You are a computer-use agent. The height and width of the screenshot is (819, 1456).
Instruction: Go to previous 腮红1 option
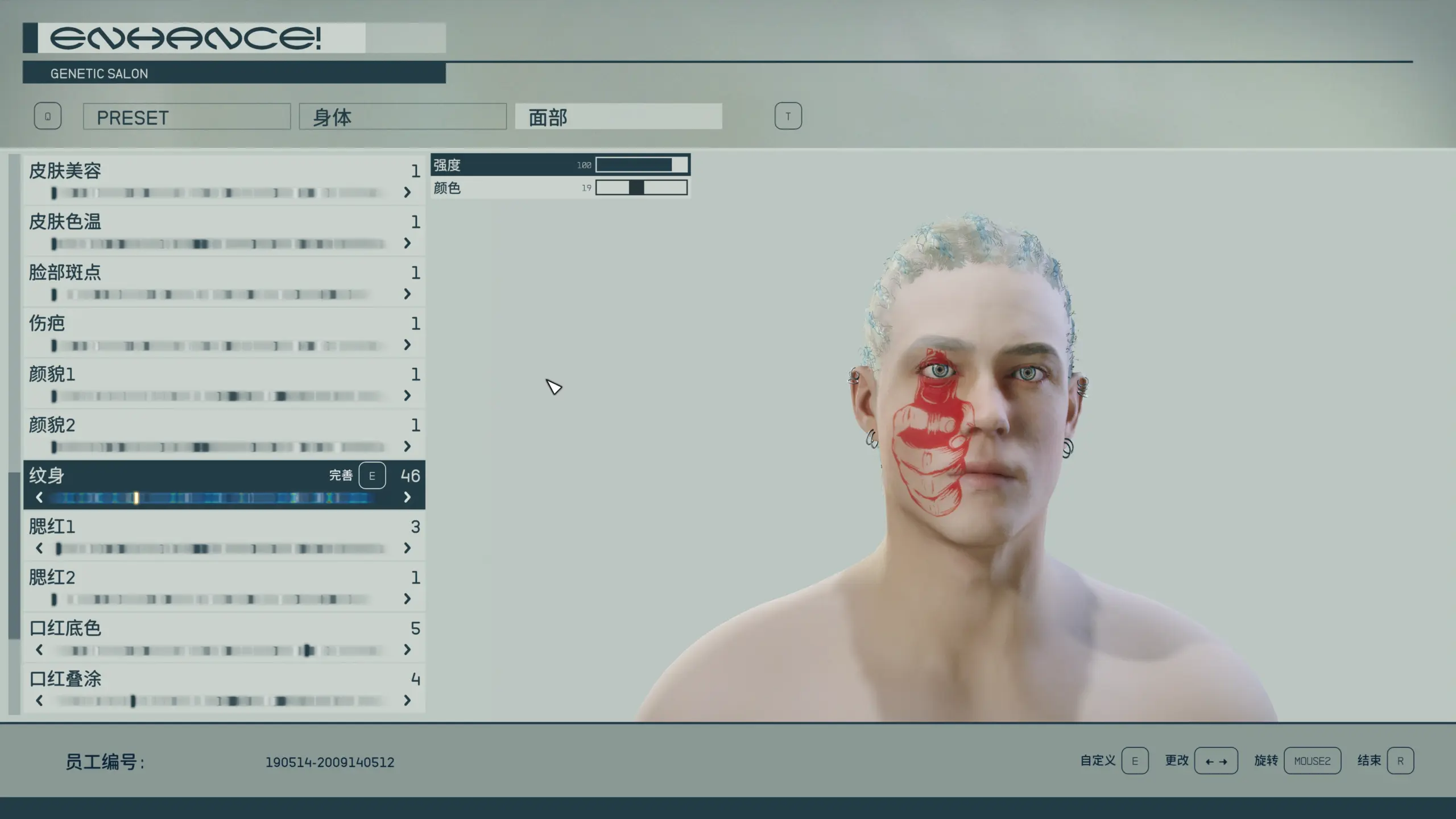[39, 548]
